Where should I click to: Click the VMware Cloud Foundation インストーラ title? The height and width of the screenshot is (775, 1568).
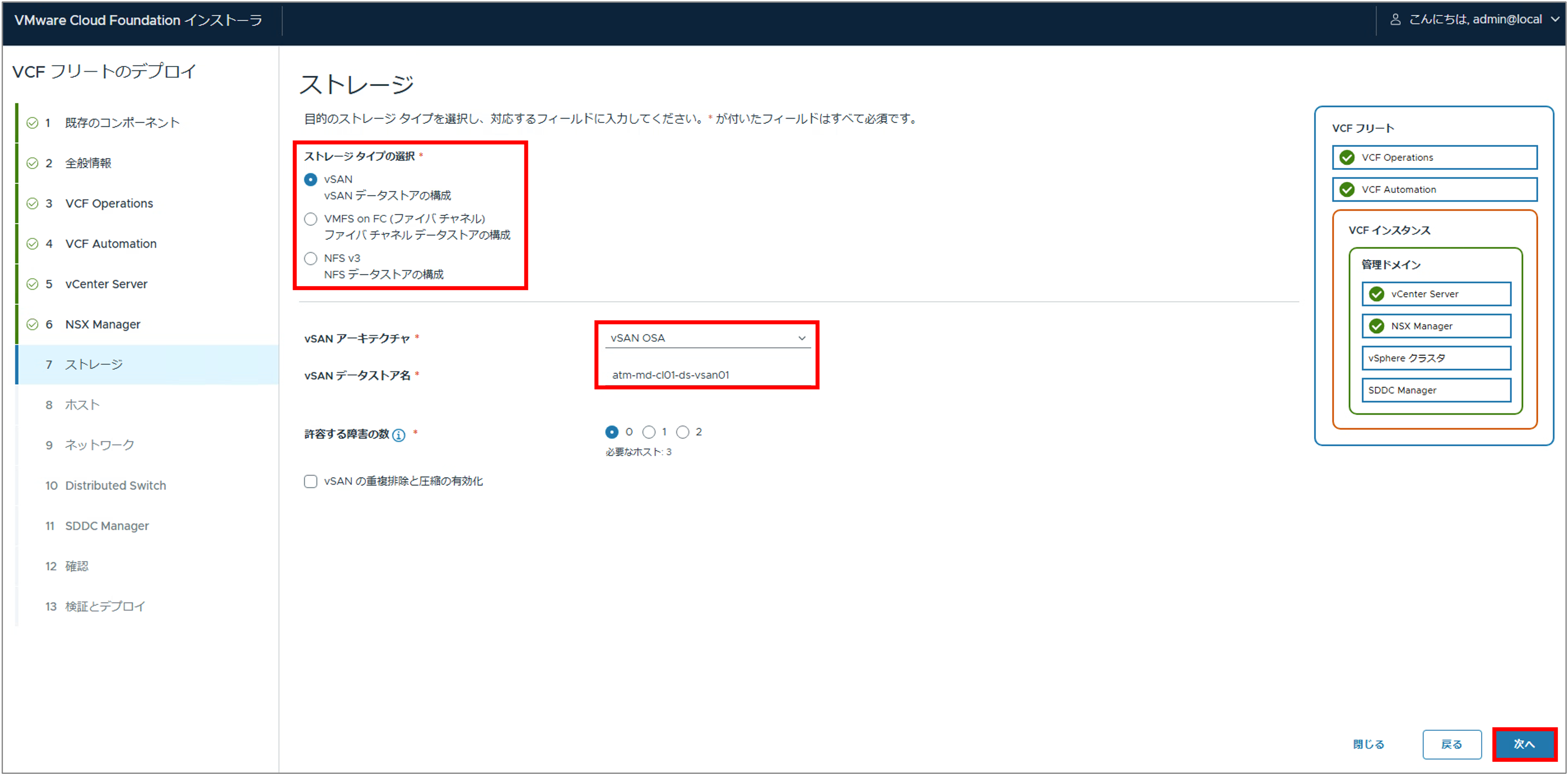[x=138, y=20]
